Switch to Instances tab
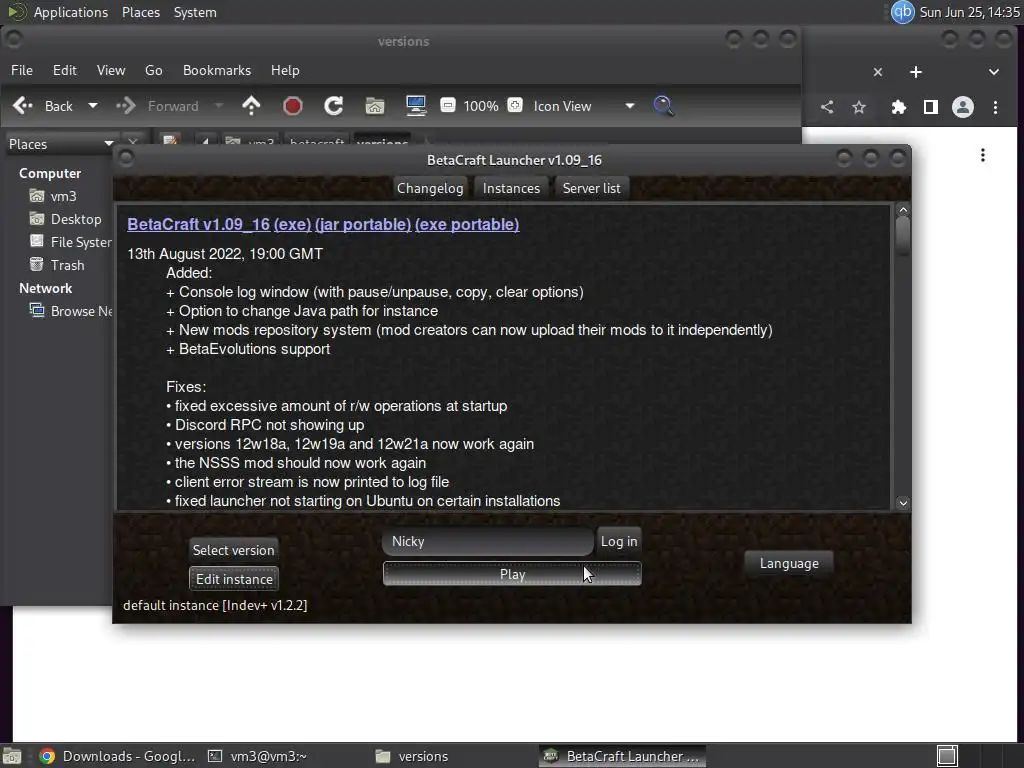The image size is (1024, 768). coord(511,188)
